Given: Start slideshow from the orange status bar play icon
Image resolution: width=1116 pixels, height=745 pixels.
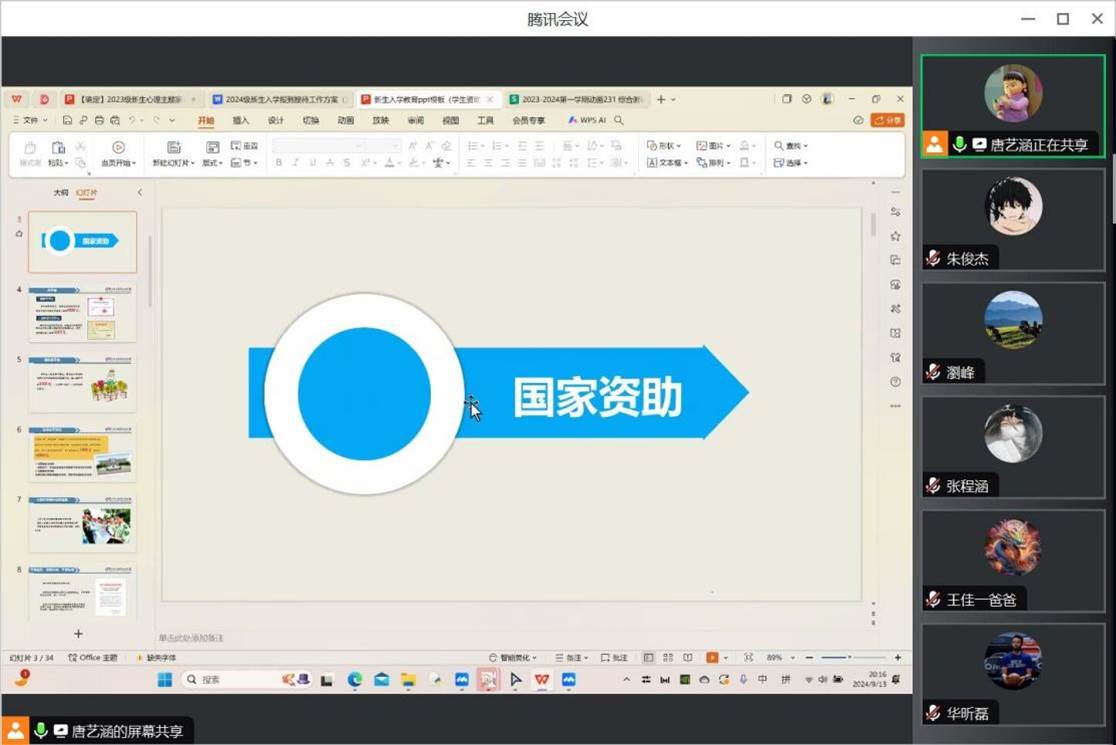Looking at the screenshot, I should click(x=712, y=657).
